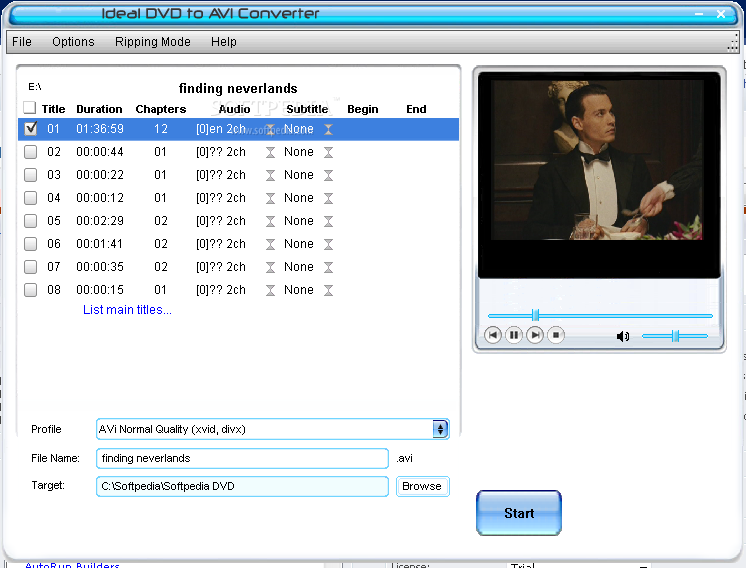Click the video seek slider handle
746x568 pixels.
535,315
